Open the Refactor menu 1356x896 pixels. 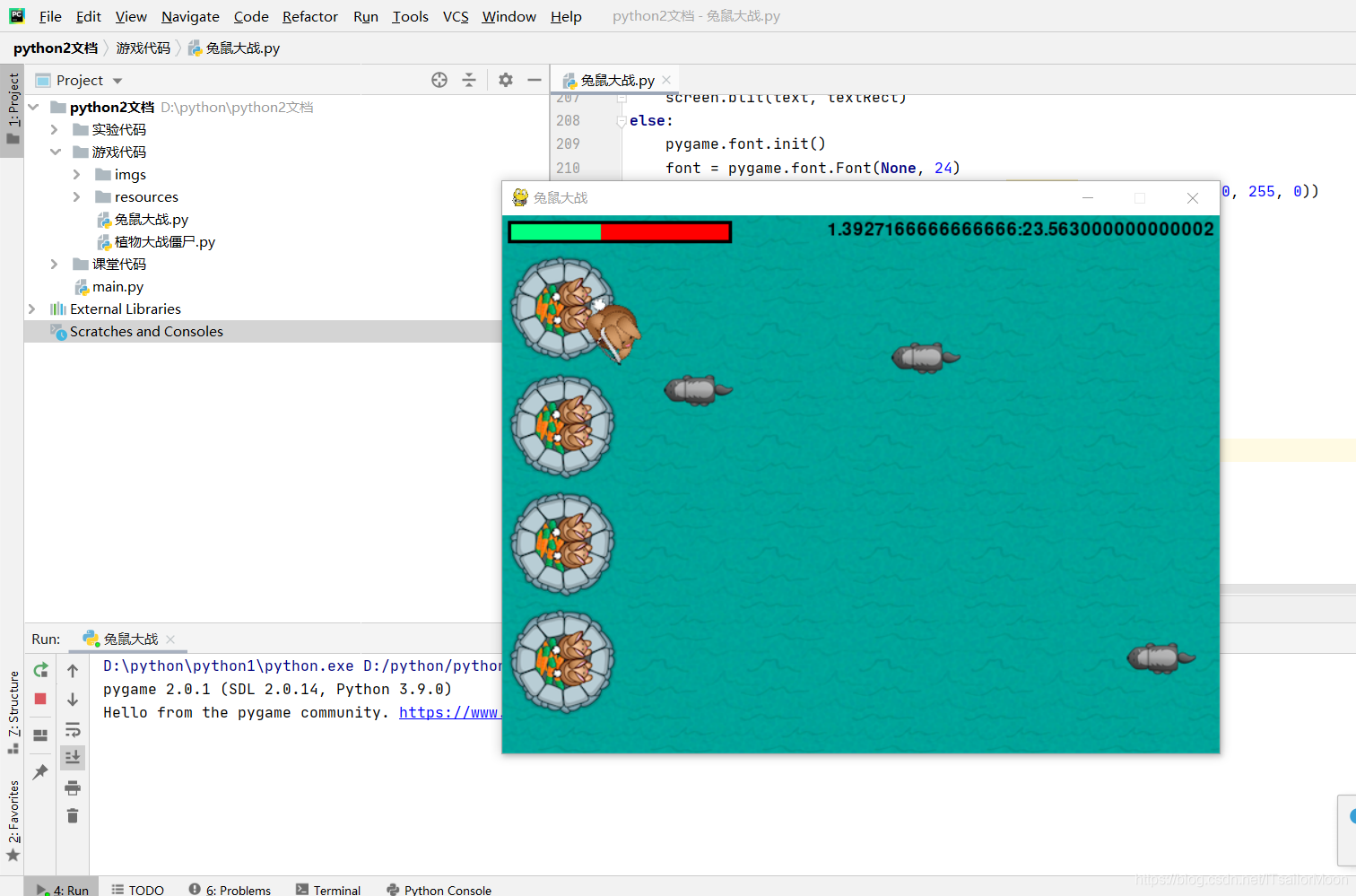tap(310, 16)
